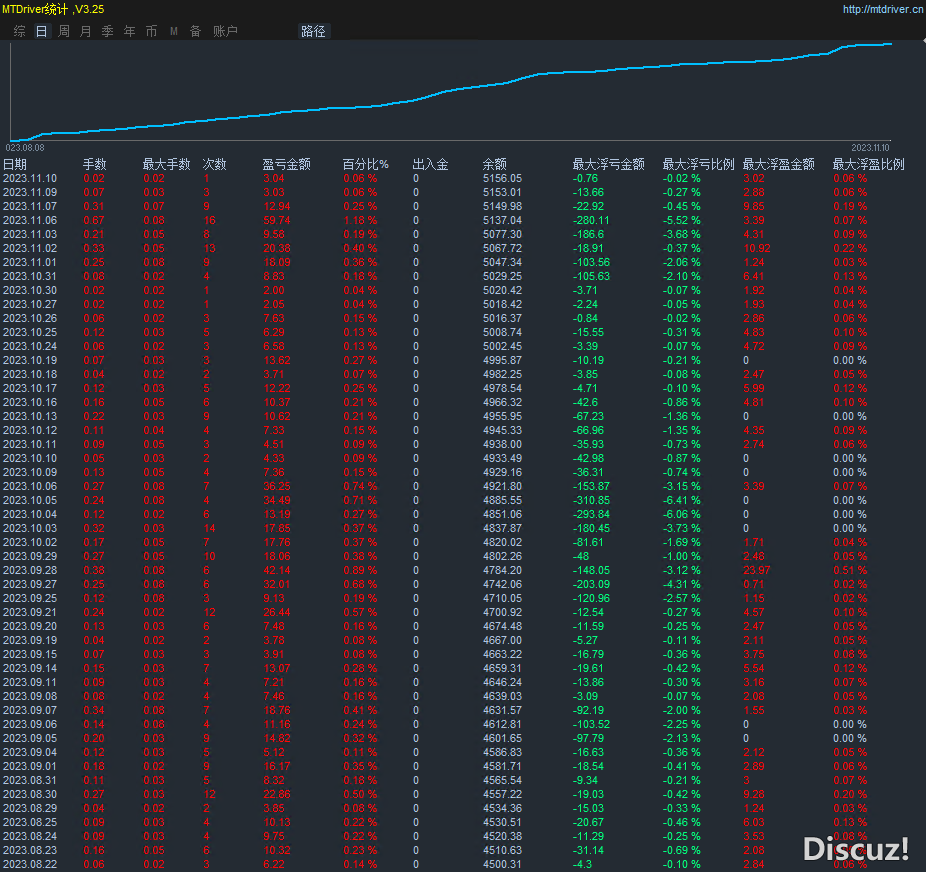926x873 pixels.
Task: Open the 季 quarterly tab
Action: 107,31
